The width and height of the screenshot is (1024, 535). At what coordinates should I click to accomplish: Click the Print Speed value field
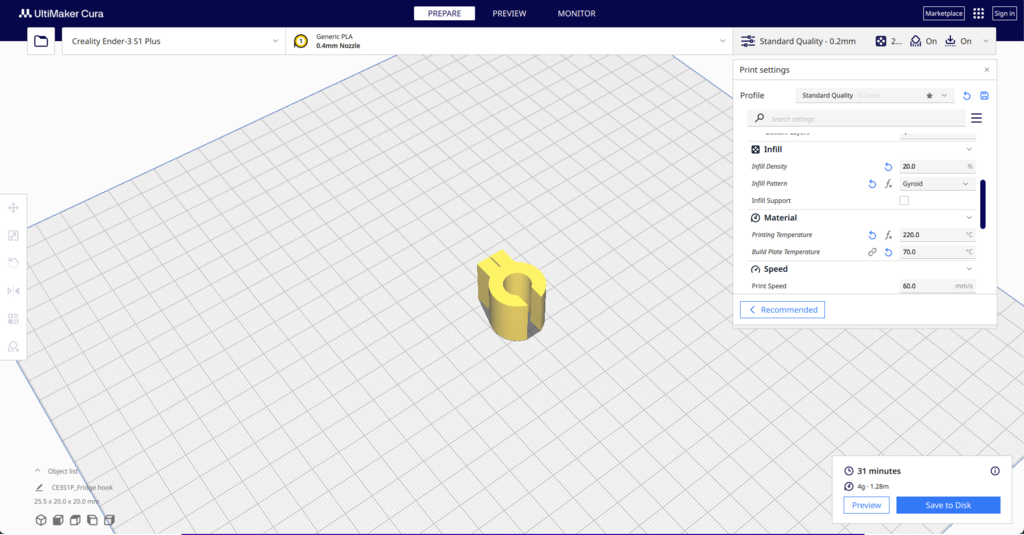coord(937,286)
